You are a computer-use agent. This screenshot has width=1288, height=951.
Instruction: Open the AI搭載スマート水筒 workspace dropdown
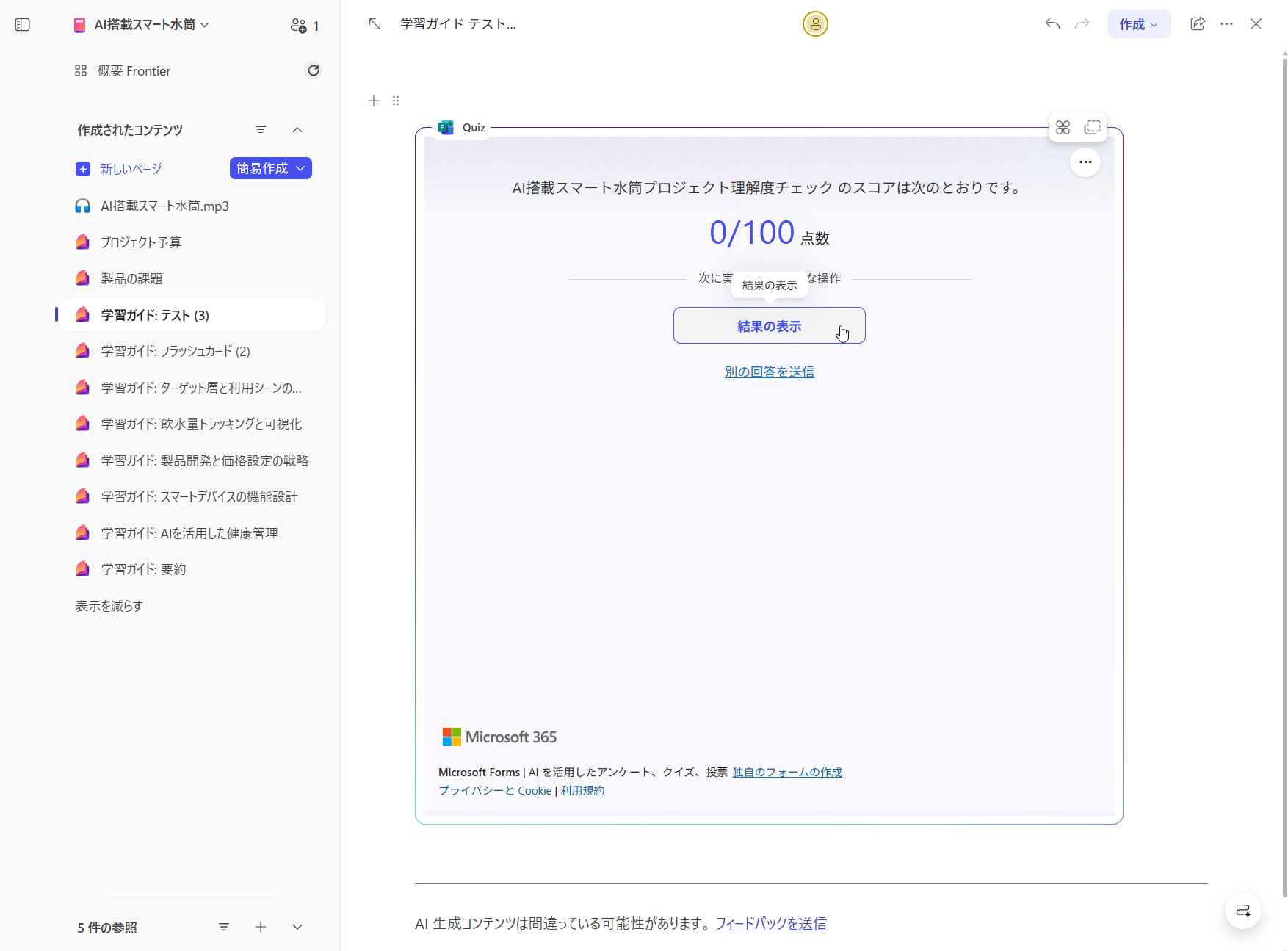[x=206, y=24]
